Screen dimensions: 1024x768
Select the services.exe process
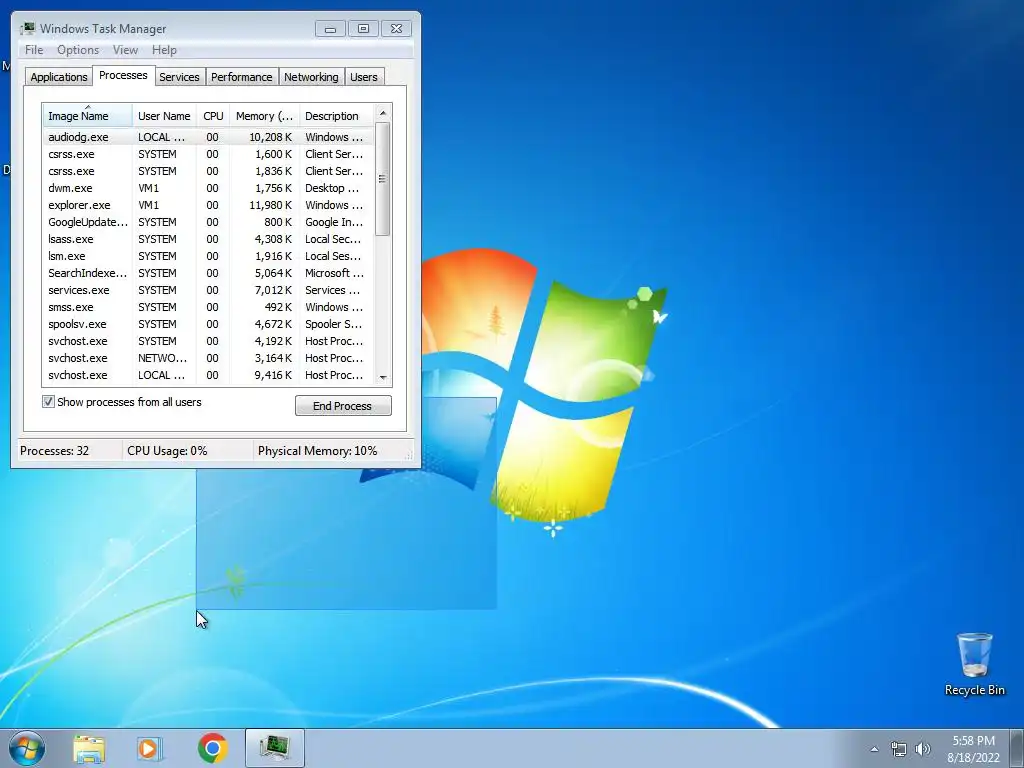208,290
